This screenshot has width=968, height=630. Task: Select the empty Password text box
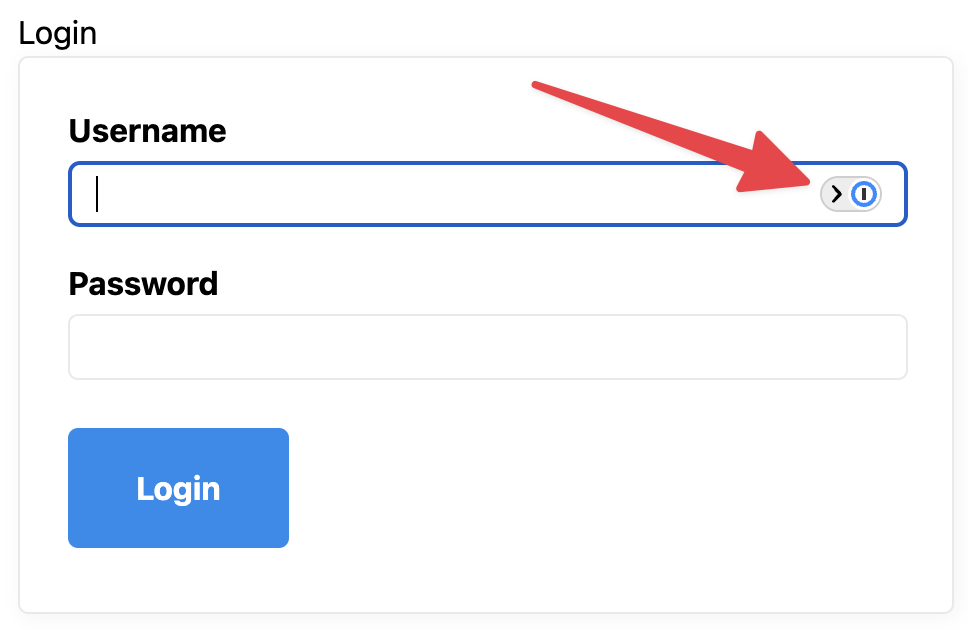pos(487,347)
